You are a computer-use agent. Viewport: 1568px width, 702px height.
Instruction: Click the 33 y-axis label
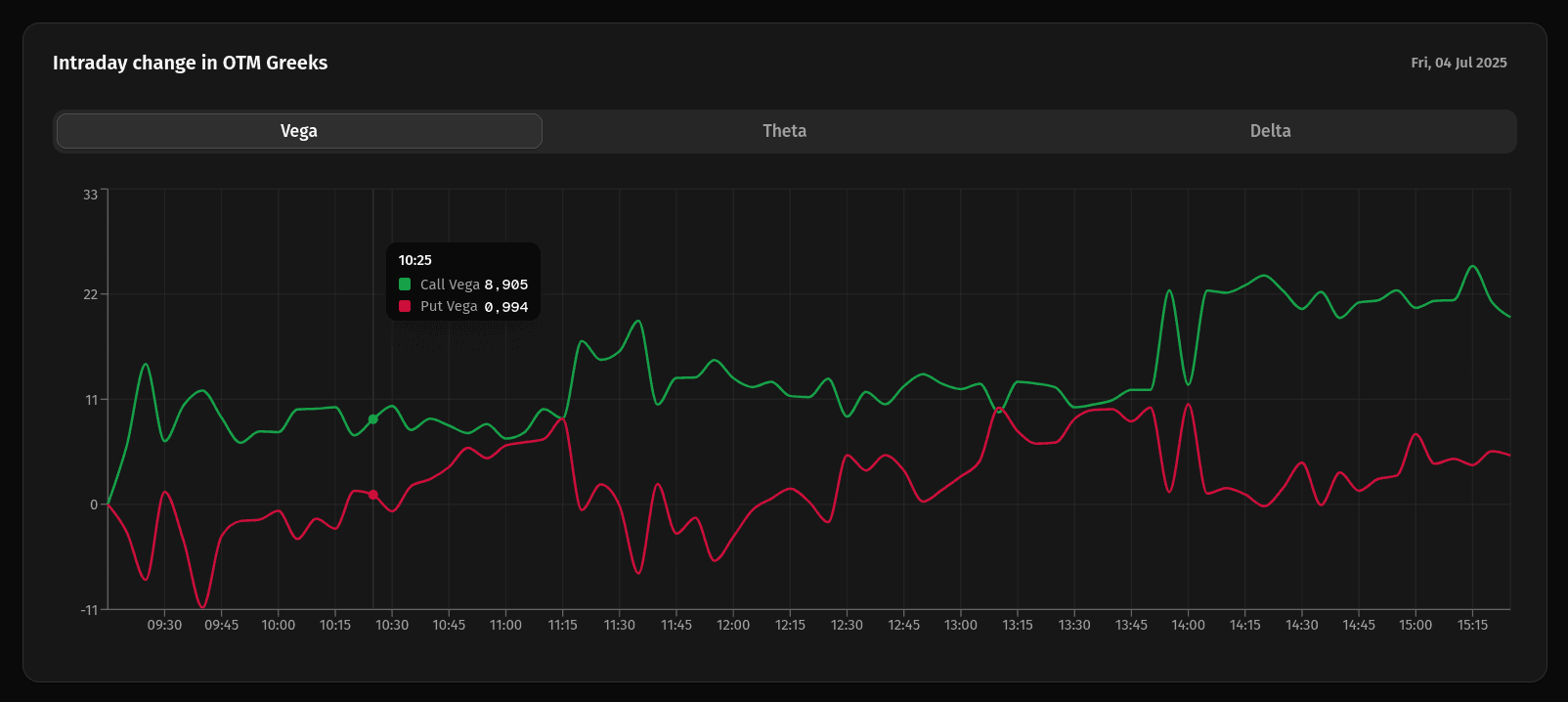90,195
